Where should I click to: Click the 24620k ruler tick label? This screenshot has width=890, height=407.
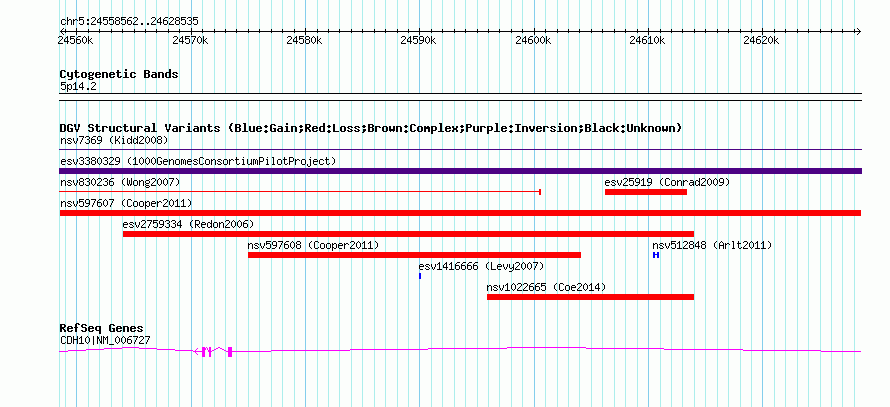click(x=761, y=40)
